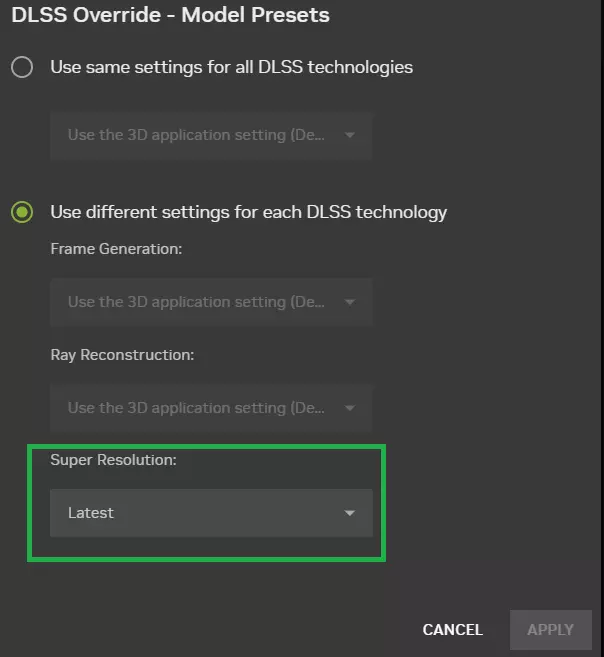Click the "Use different settings for each DLSS technology" label
Screen dimensions: 604x657
point(248,212)
